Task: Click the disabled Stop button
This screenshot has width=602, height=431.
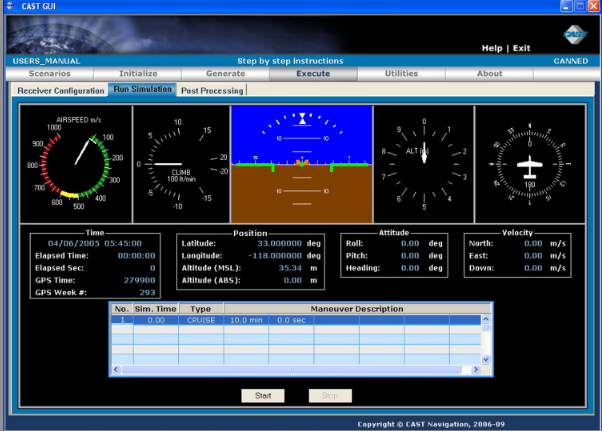Action: (x=330, y=396)
